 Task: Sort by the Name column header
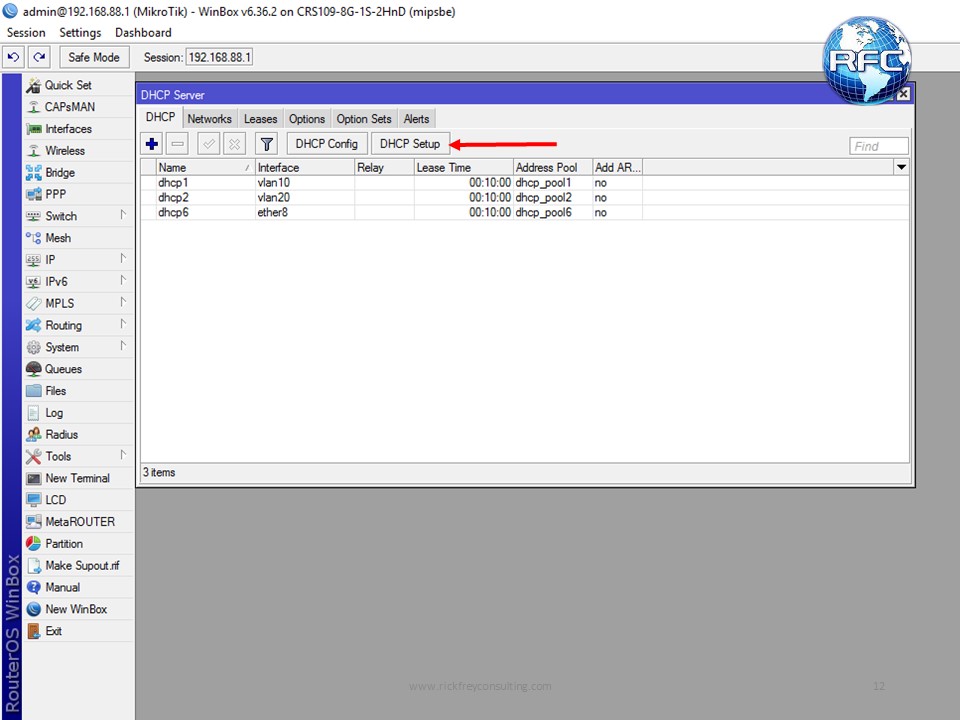205,167
